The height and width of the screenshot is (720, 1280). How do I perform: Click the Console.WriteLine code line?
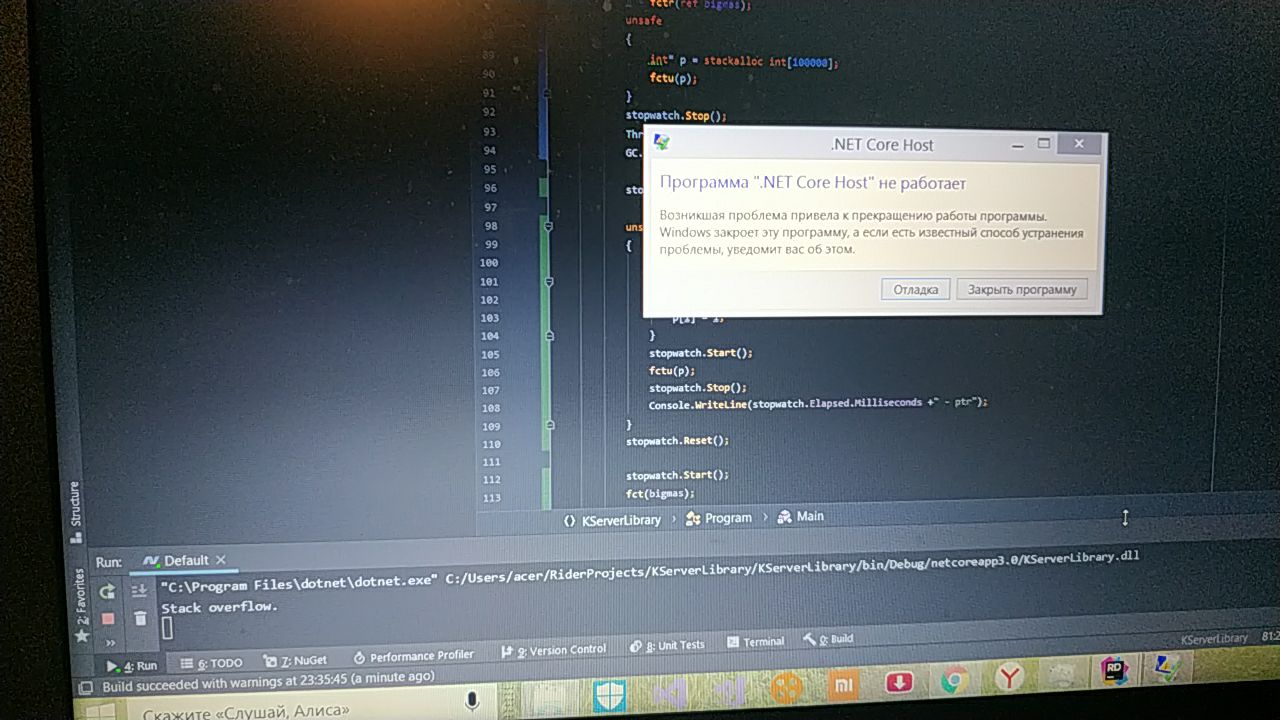click(818, 403)
